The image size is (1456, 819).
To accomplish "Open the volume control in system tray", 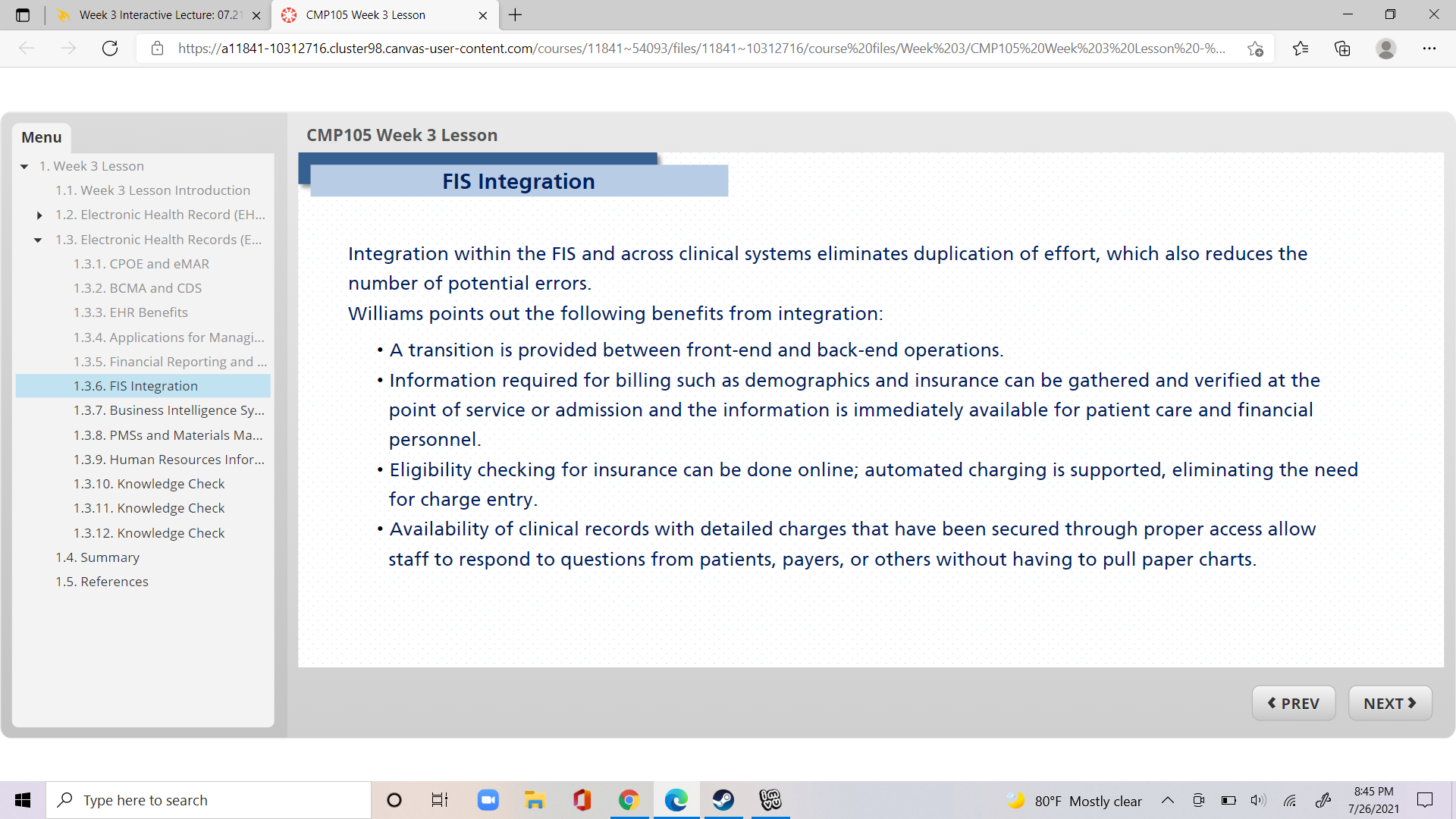I will (x=1258, y=800).
